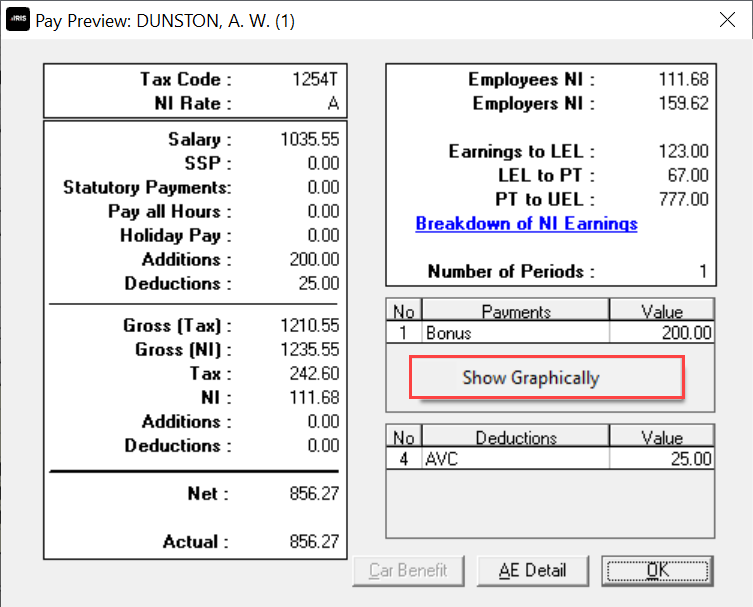Click the Gross (NI) amount 1235.55
Viewport: 753px width, 607px height.
[310, 350]
